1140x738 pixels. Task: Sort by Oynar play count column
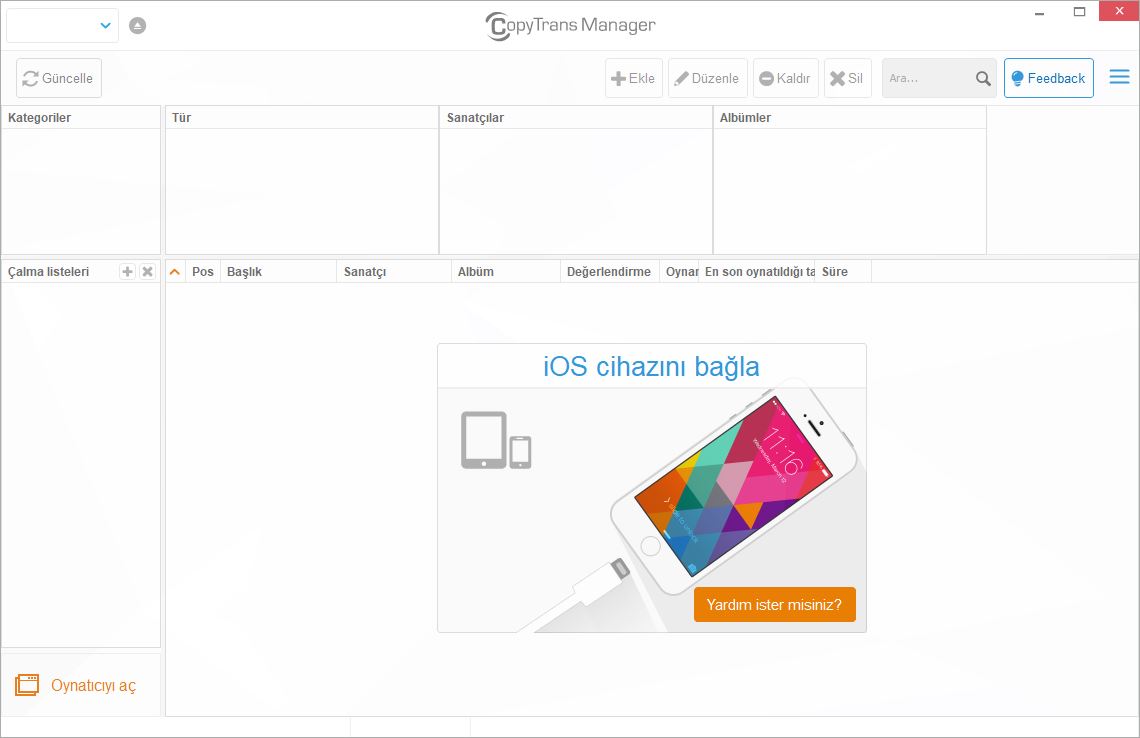tap(679, 271)
